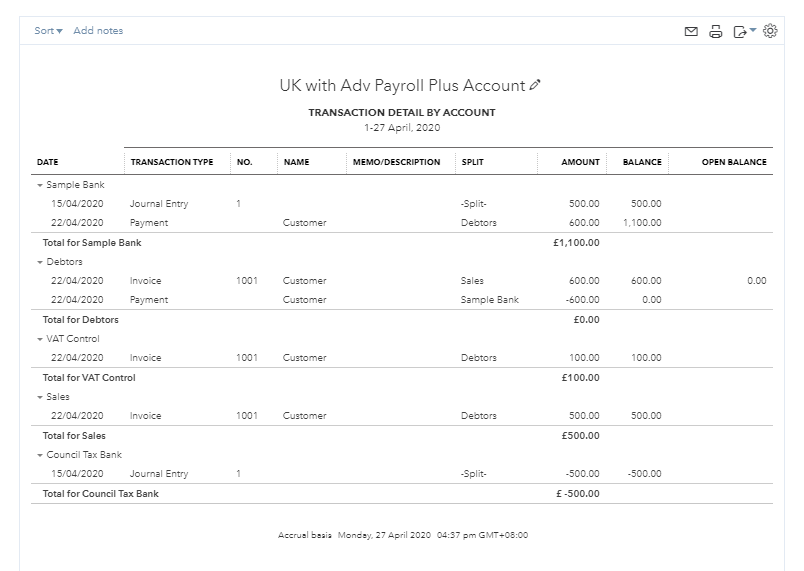Click the DATE column header
The image size is (804, 571).
coord(48,162)
